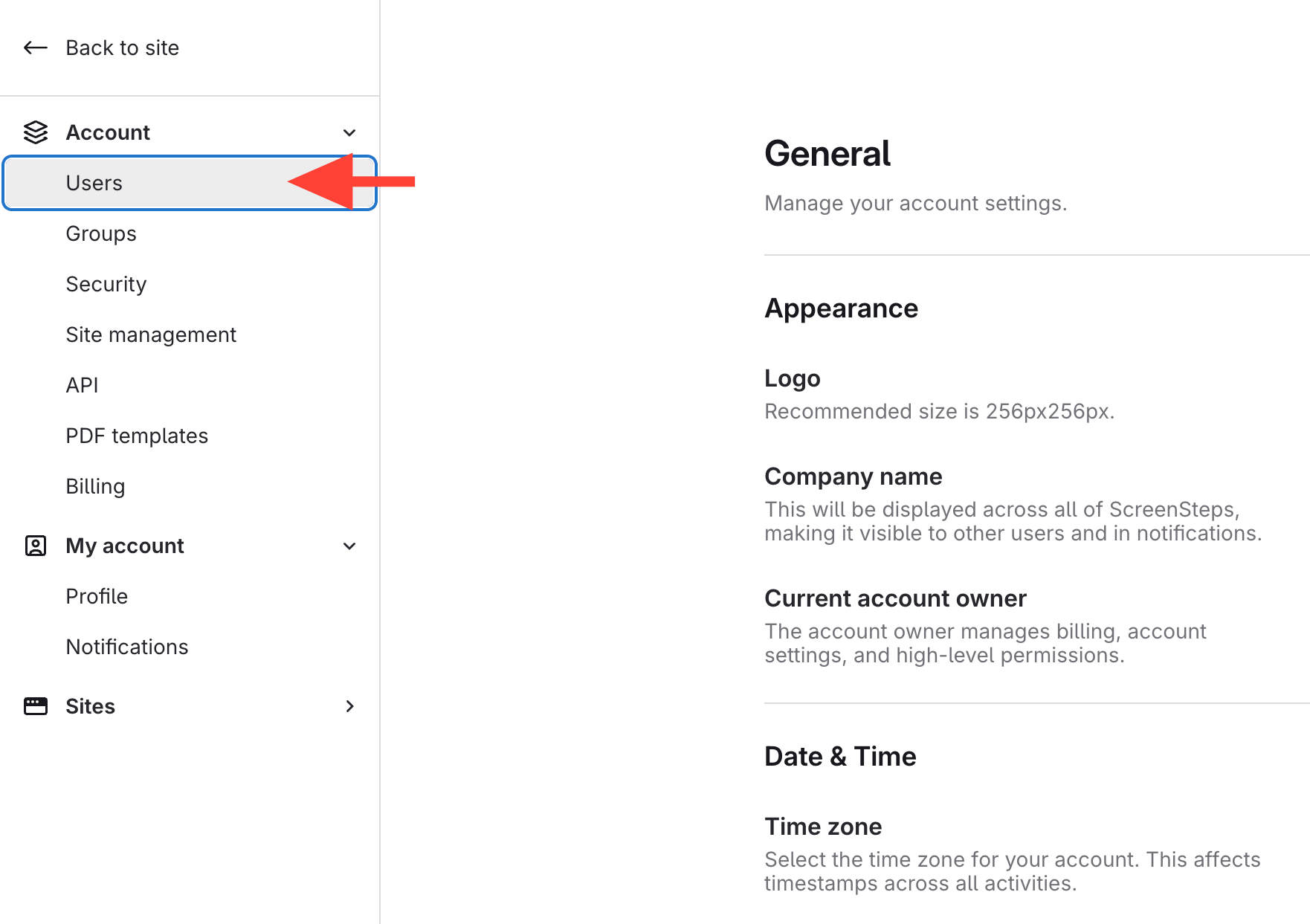1310x924 pixels.
Task: Click the Account section heading
Action: click(108, 132)
